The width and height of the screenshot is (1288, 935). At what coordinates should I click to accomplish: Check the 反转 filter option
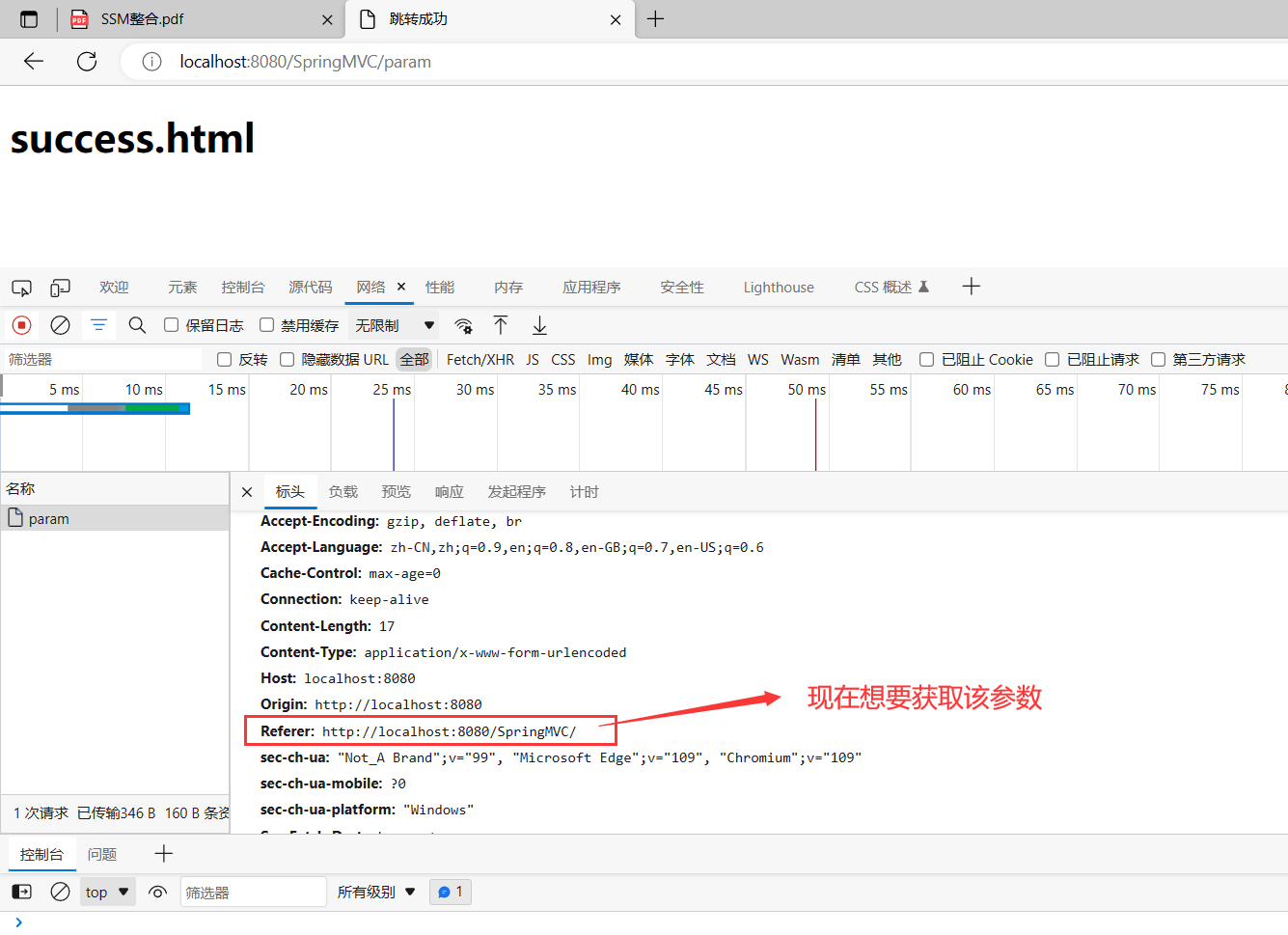[x=224, y=359]
